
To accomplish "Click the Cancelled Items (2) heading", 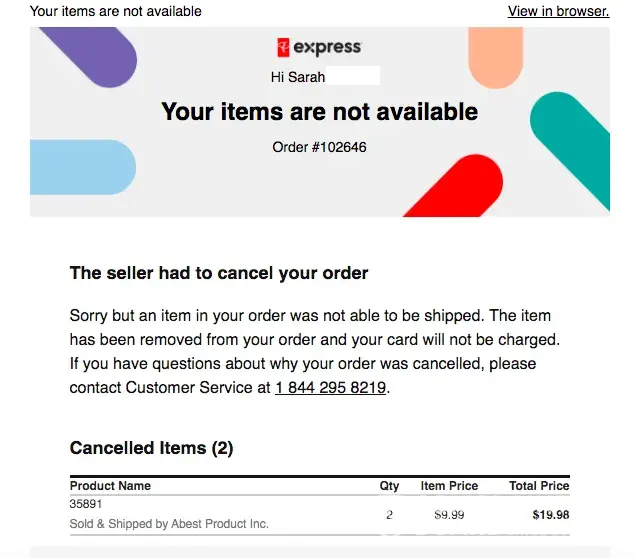I will [x=151, y=448].
